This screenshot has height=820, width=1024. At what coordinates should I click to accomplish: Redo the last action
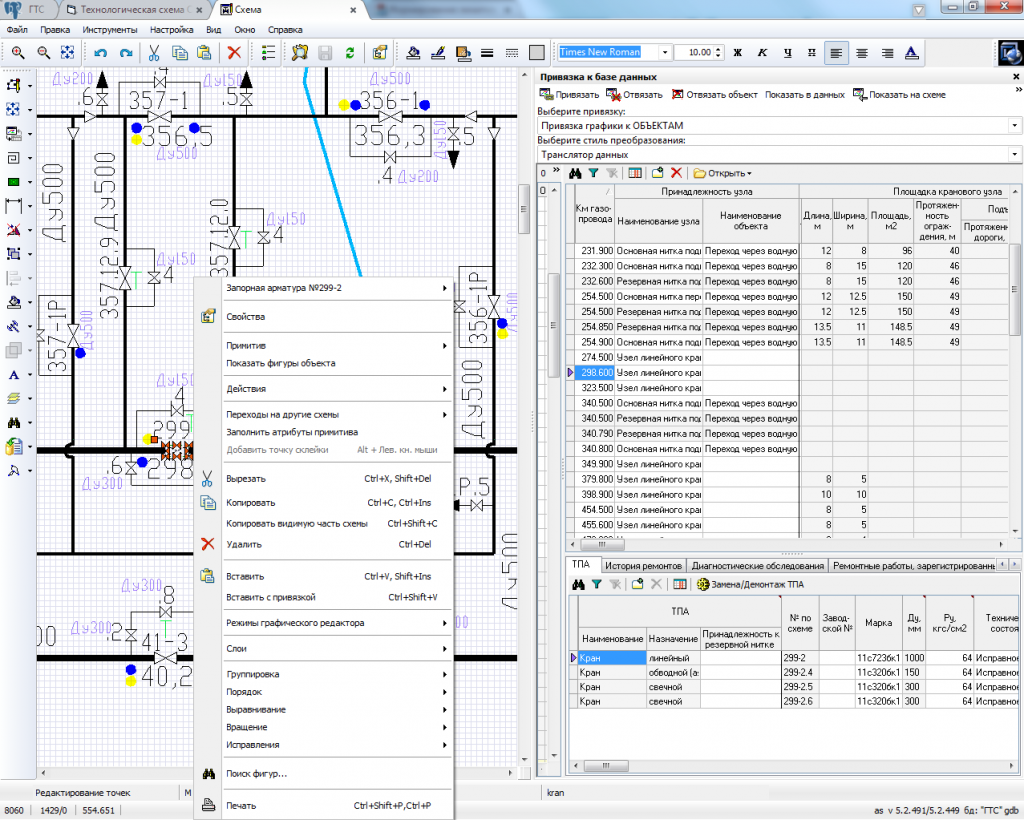pos(125,53)
